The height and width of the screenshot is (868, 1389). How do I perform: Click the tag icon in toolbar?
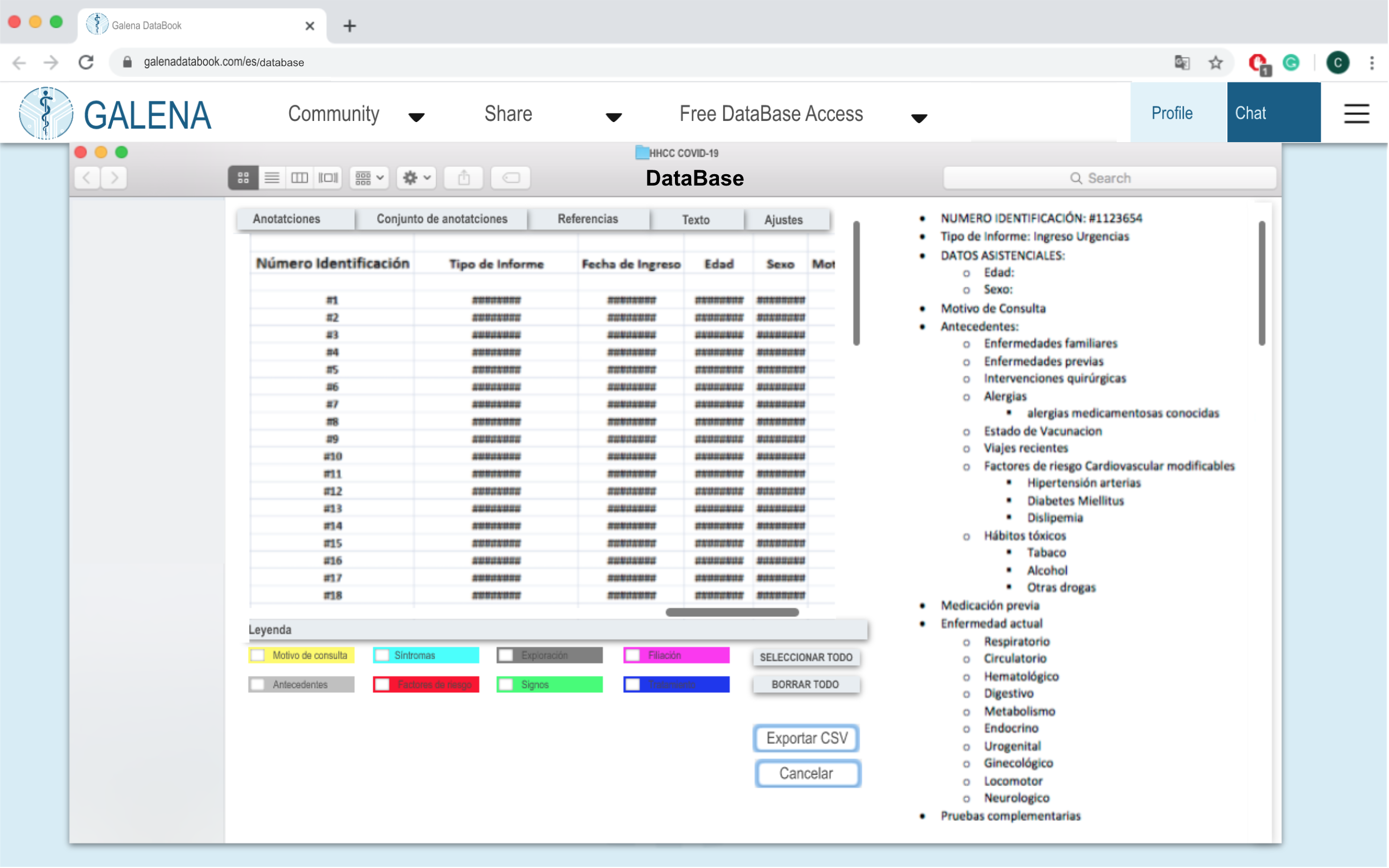tap(511, 178)
